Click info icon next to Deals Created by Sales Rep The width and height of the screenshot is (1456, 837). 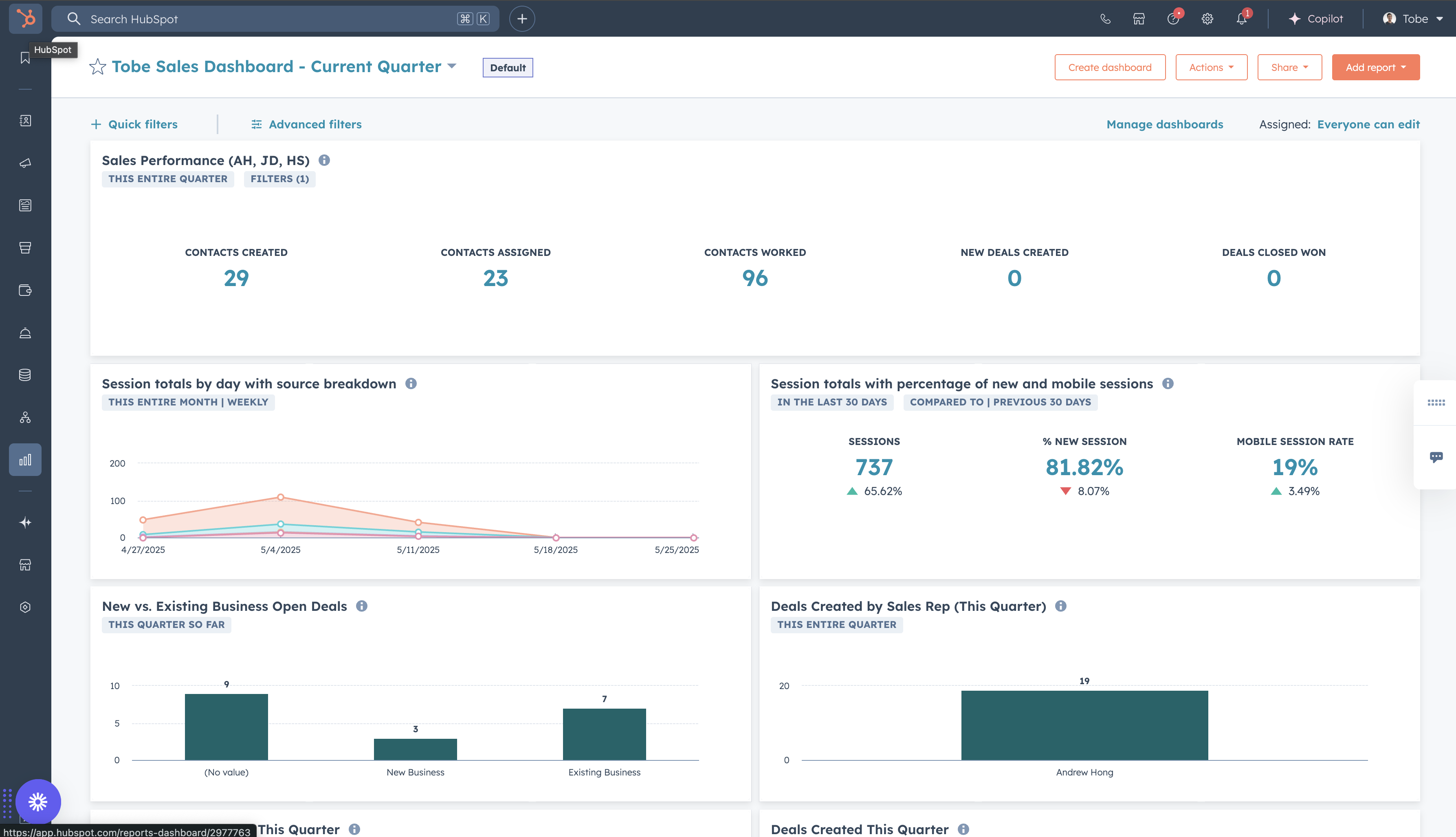pyautogui.click(x=1061, y=606)
